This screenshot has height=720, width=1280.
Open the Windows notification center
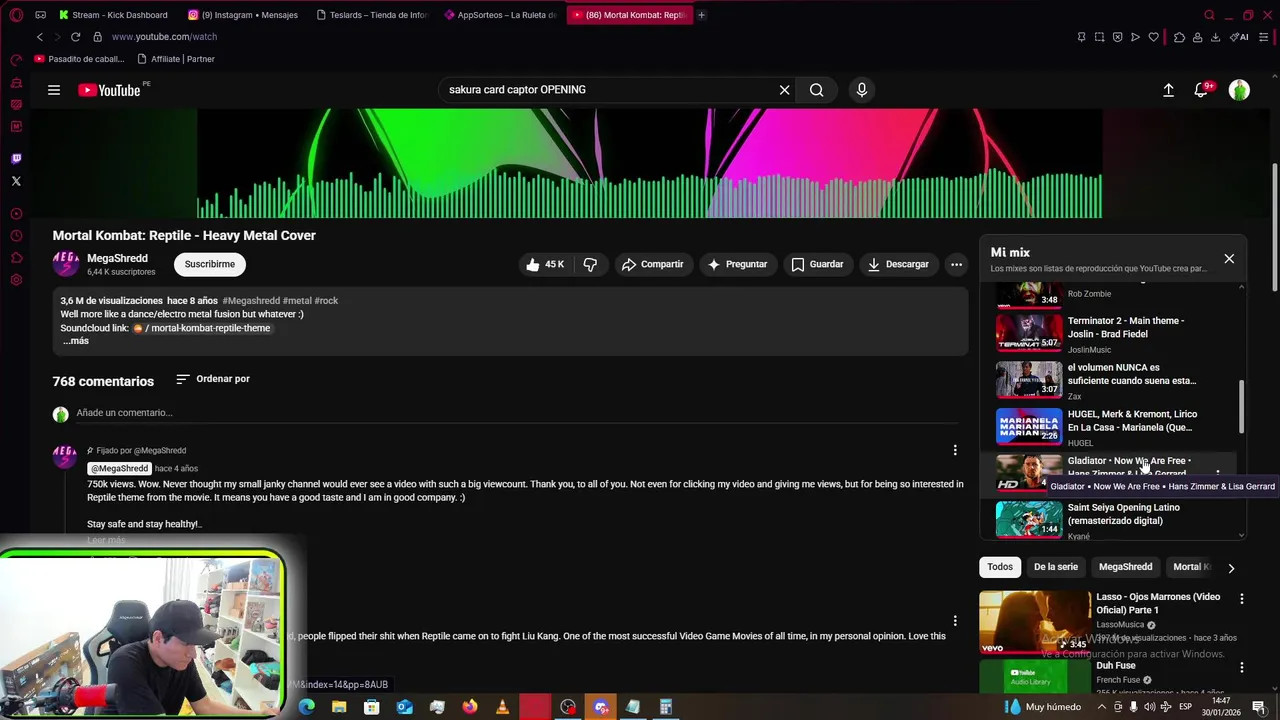(x=1259, y=707)
